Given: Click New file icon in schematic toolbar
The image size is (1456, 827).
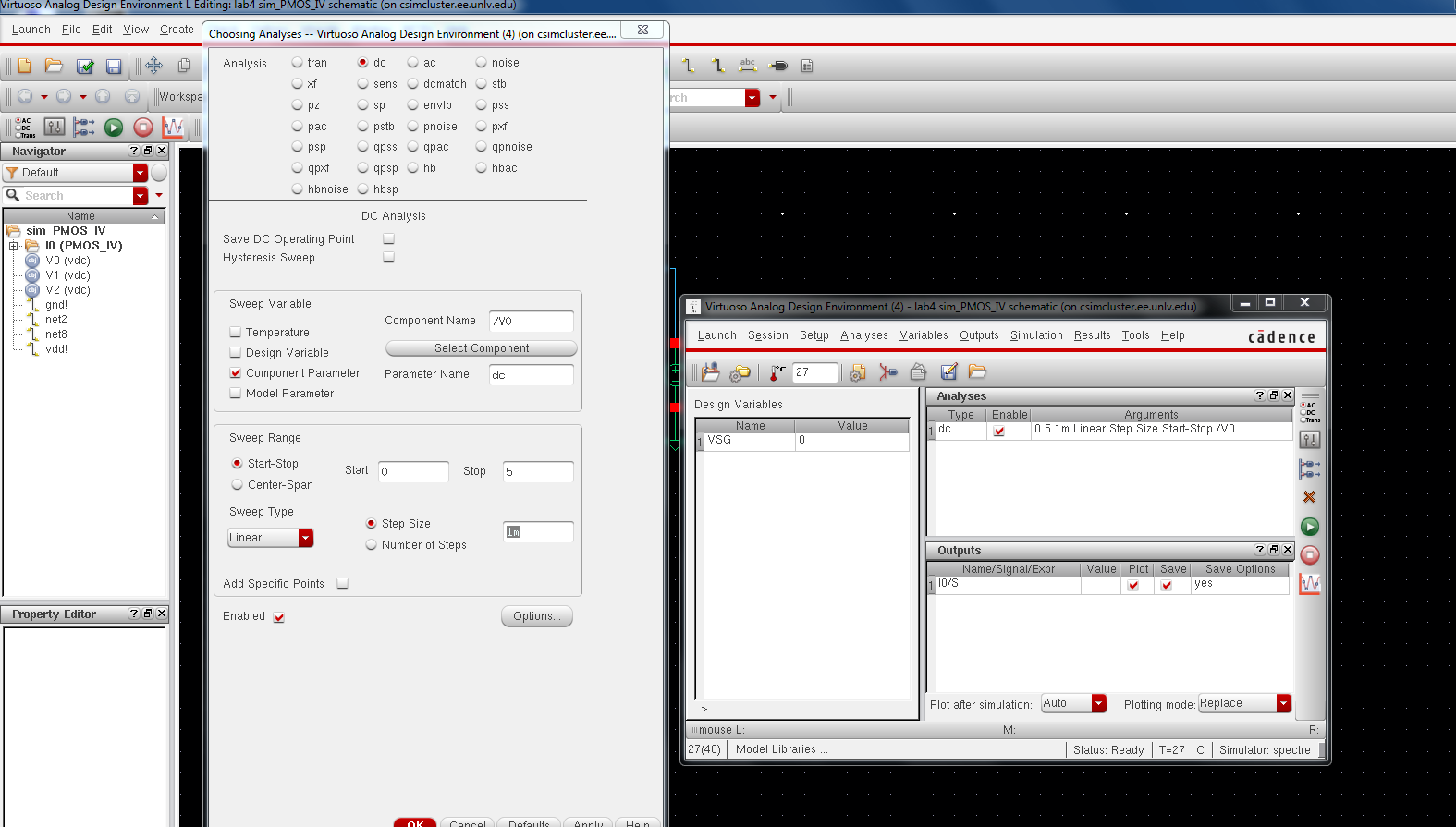Looking at the screenshot, I should tap(25, 66).
